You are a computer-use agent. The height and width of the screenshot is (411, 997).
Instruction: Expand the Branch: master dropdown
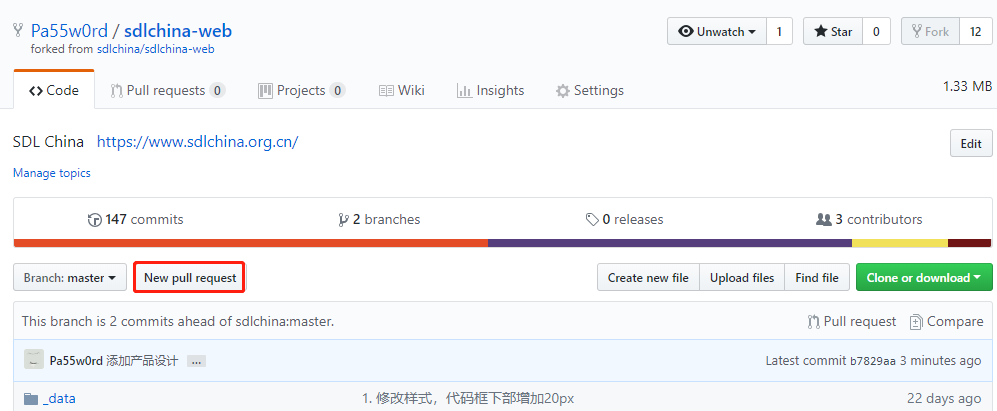pyautogui.click(x=69, y=278)
